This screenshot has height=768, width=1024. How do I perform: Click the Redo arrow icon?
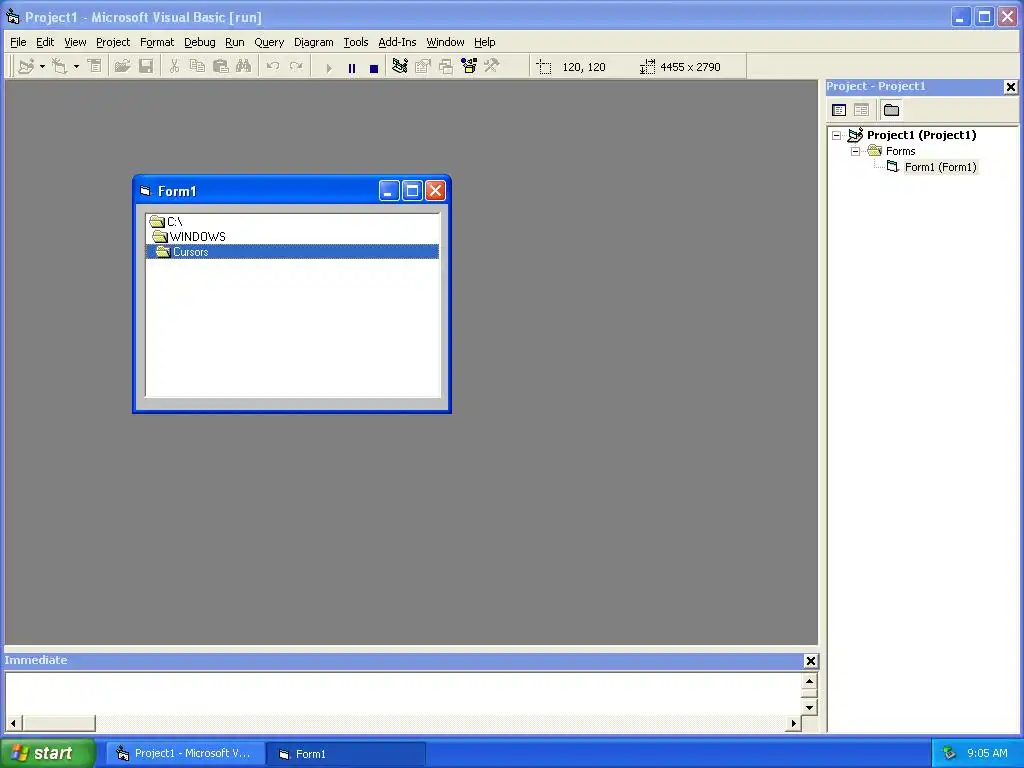click(296, 66)
